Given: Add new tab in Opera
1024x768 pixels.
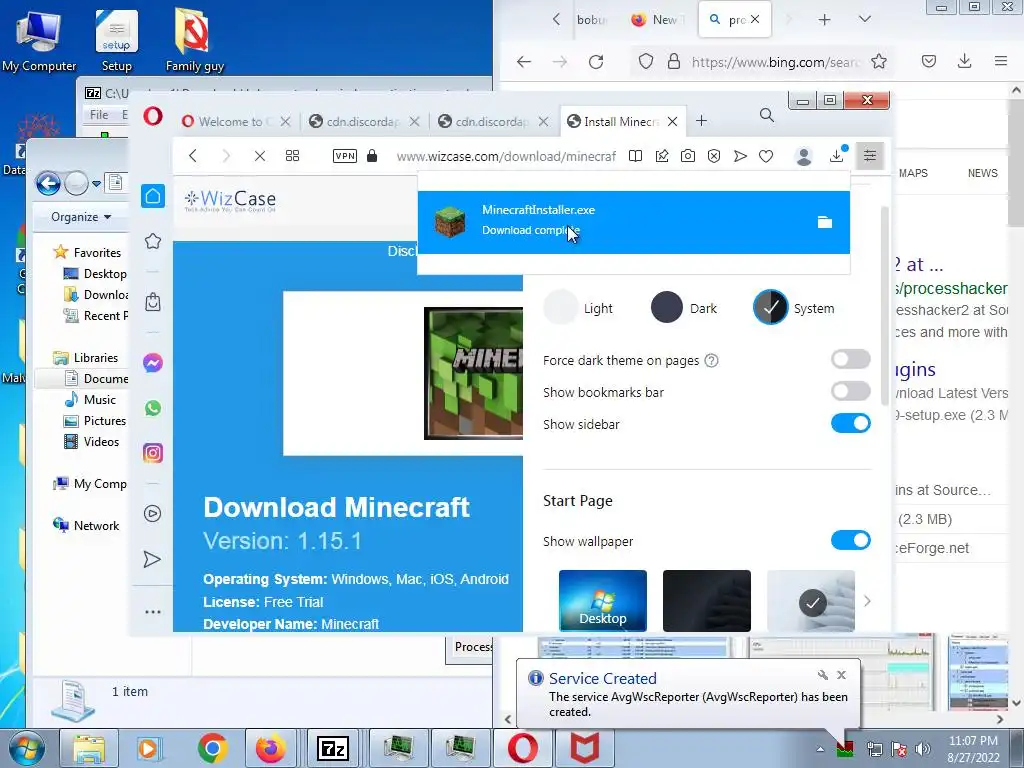Looking at the screenshot, I should [x=701, y=121].
